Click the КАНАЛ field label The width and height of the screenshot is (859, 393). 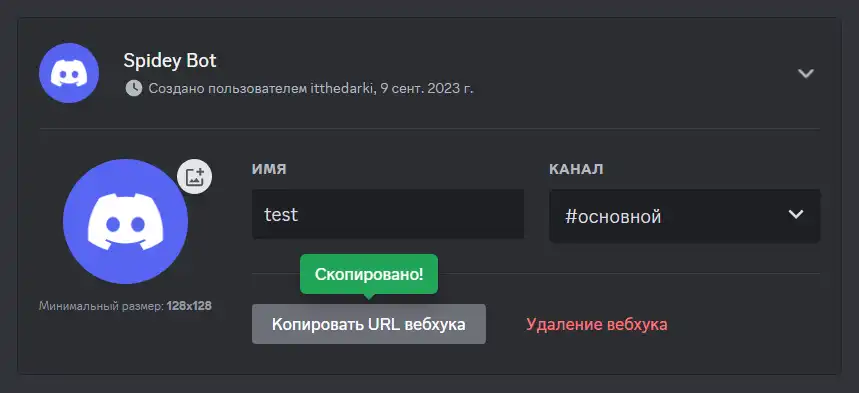pyautogui.click(x=576, y=169)
